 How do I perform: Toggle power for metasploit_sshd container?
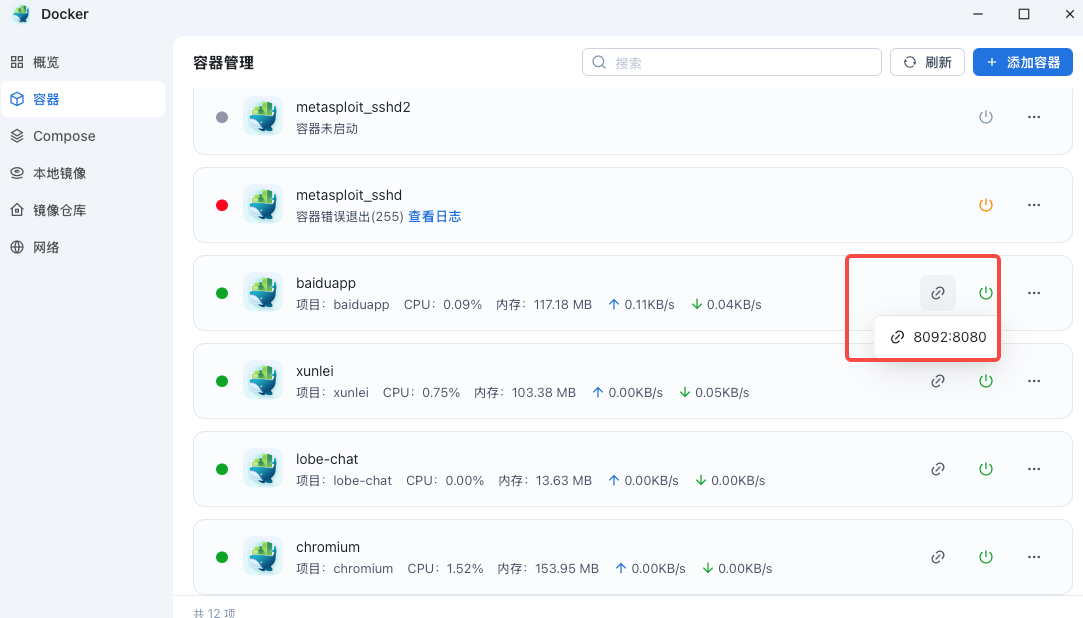(986, 205)
